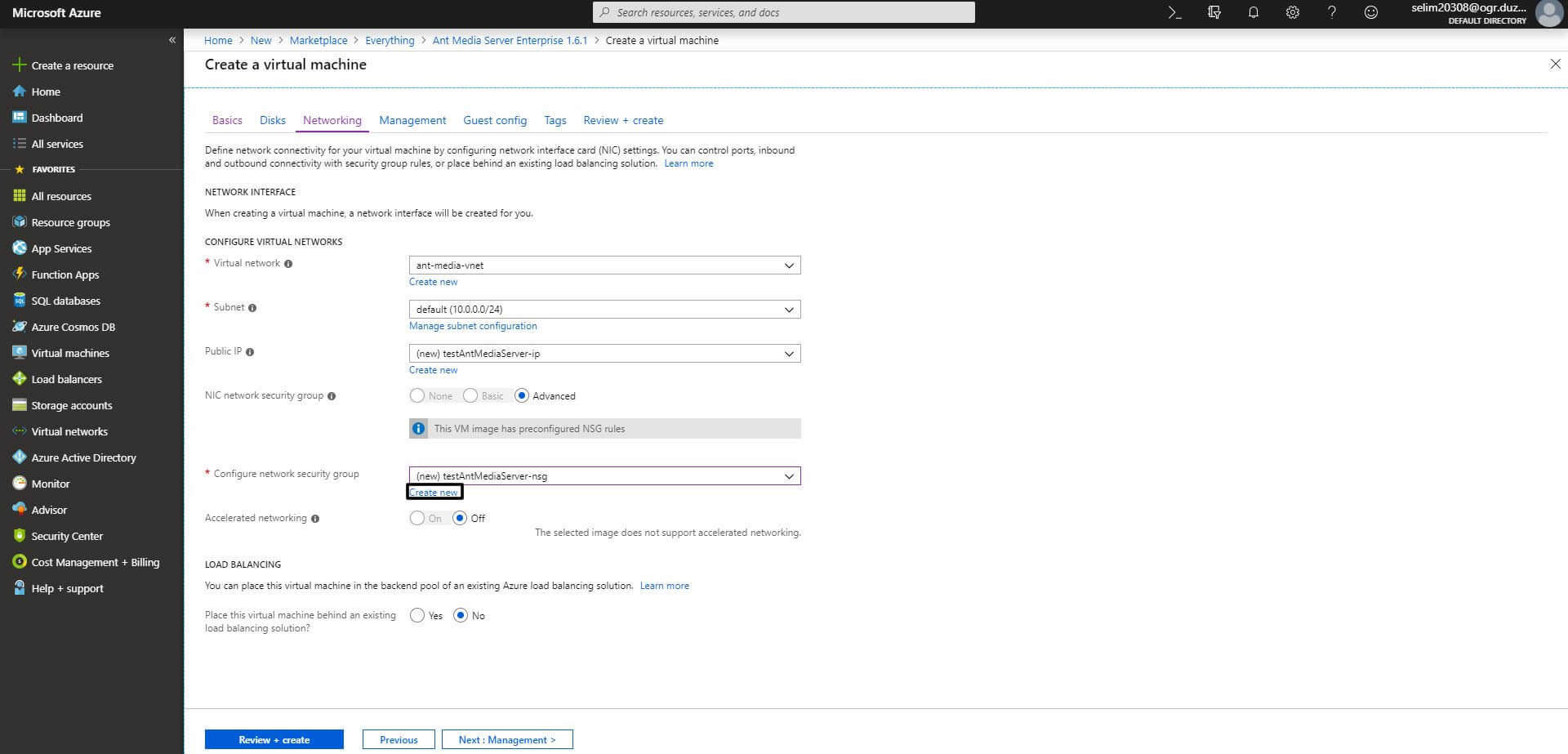
Task: Choose Yes for existing load balancing solution
Action: tap(417, 615)
